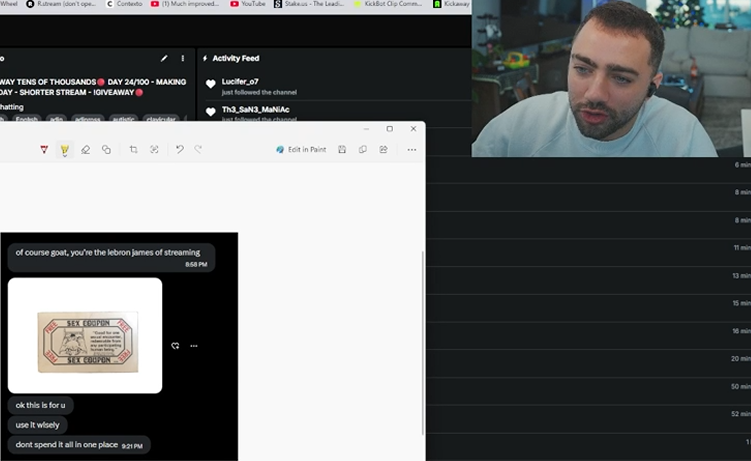Click the lebron james of streaming message
The width and height of the screenshot is (751, 461).
pyautogui.click(x=111, y=257)
